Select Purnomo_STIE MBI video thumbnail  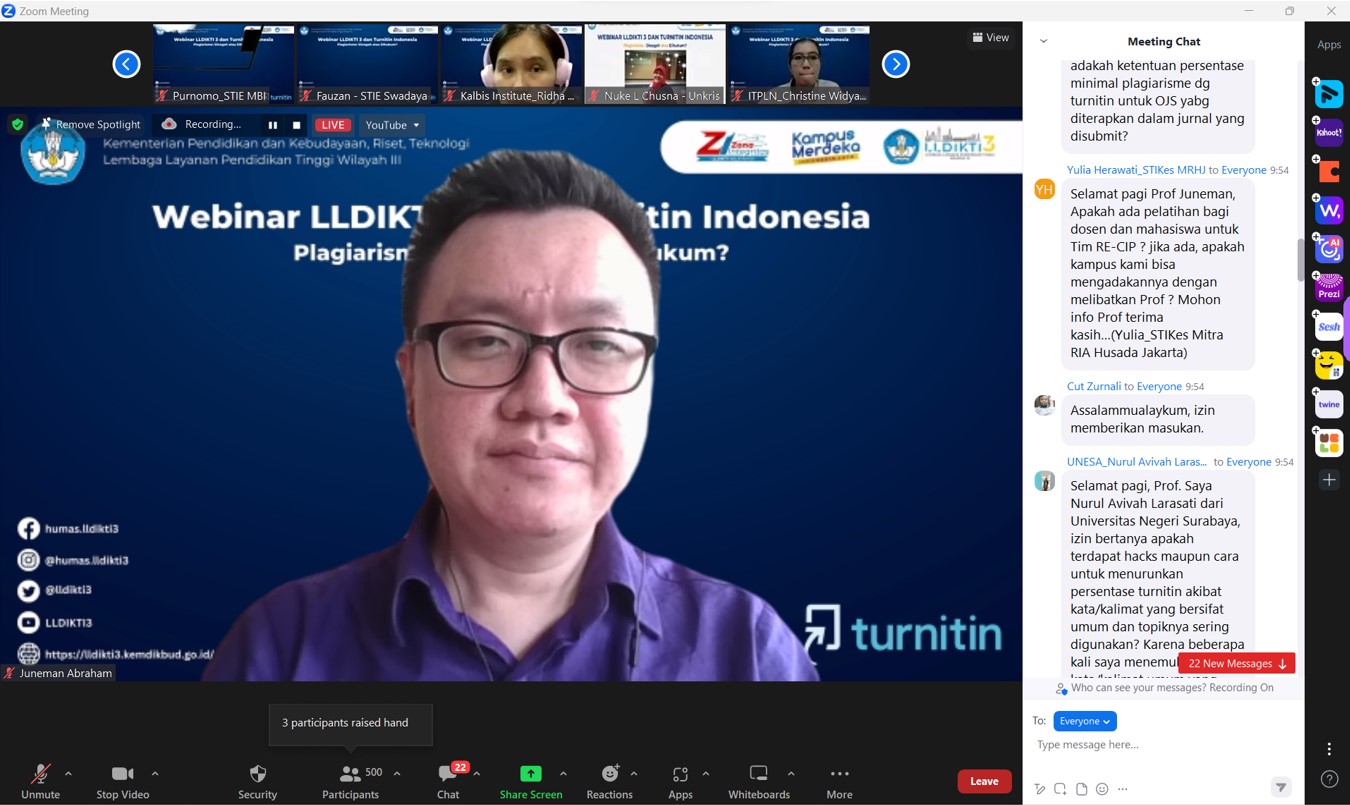tap(224, 64)
